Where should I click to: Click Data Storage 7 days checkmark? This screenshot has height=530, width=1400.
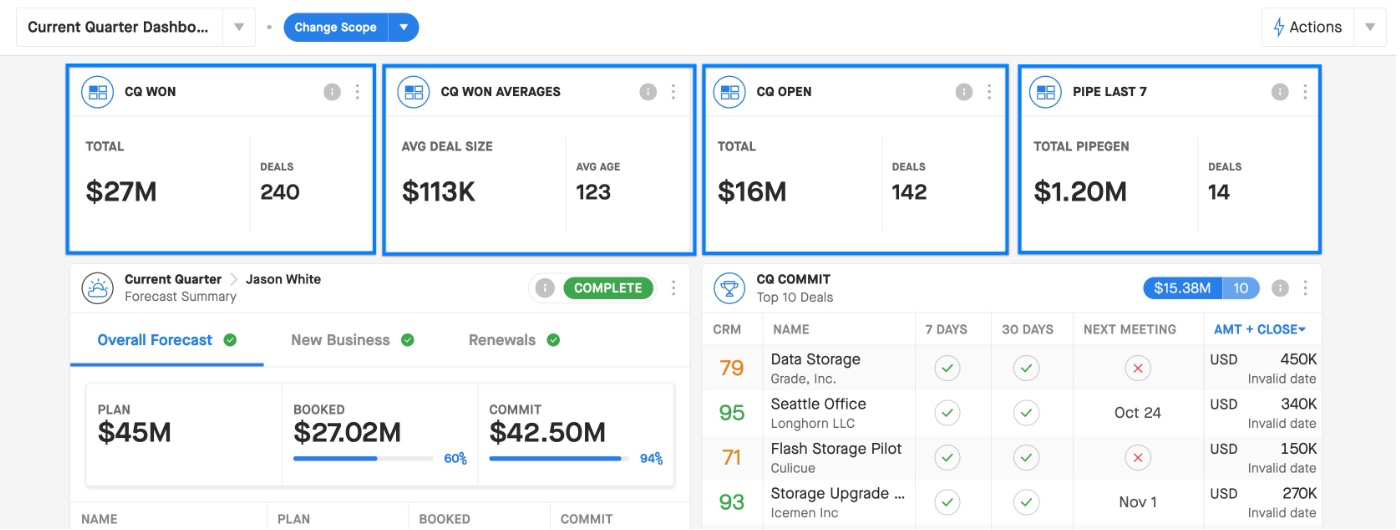[x=948, y=368]
